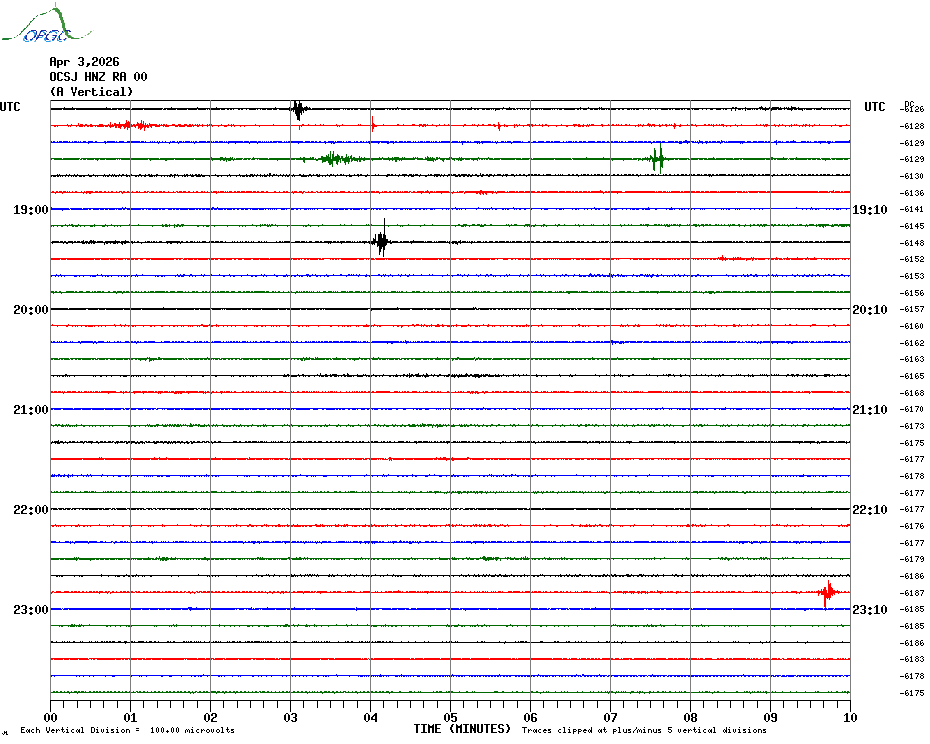Select the 19:00 time label on left

click(x=30, y=210)
